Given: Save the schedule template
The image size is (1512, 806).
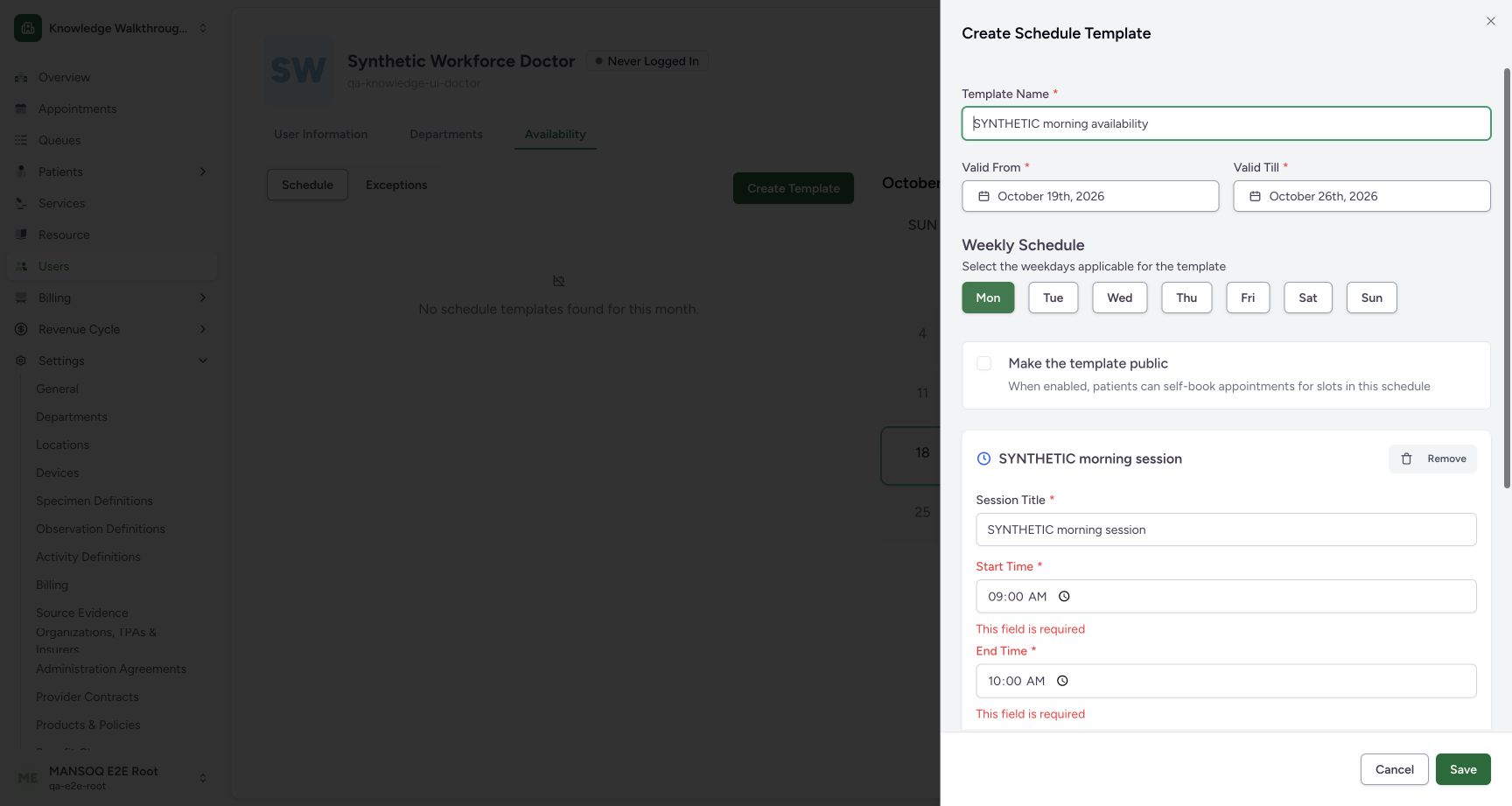Looking at the screenshot, I should (1463, 769).
